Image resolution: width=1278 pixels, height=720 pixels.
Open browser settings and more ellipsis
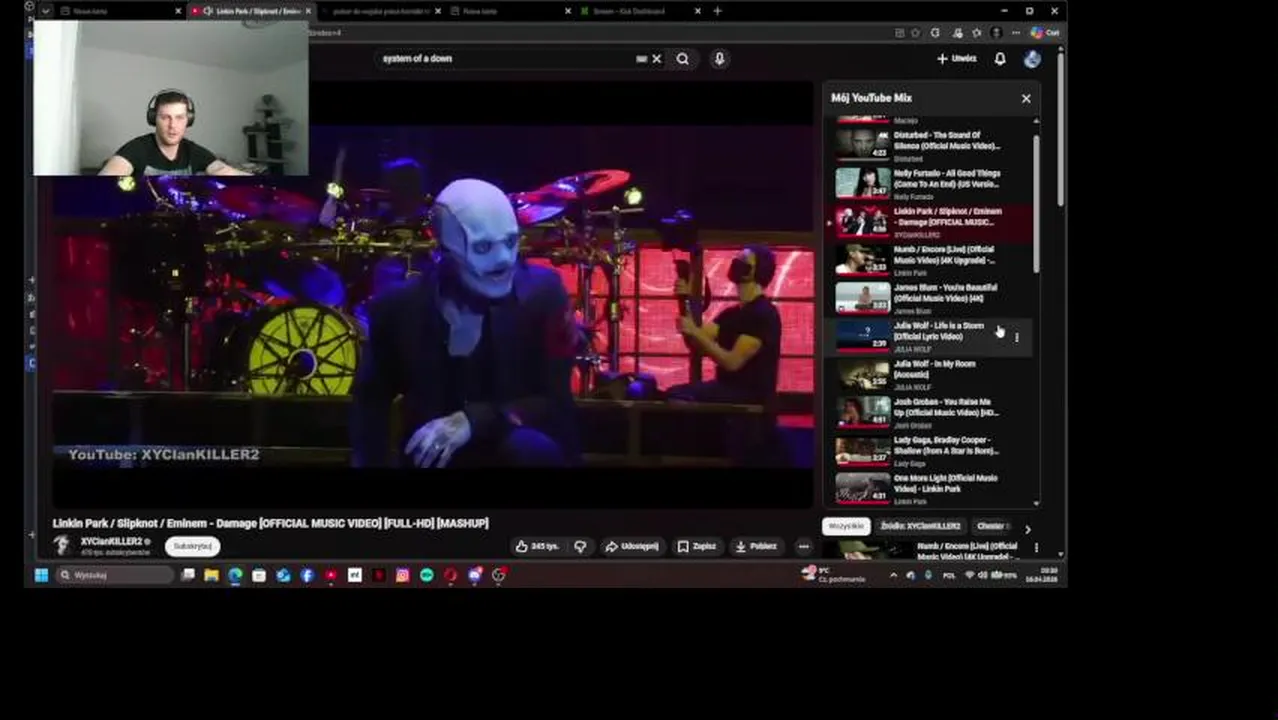click(x=1016, y=33)
